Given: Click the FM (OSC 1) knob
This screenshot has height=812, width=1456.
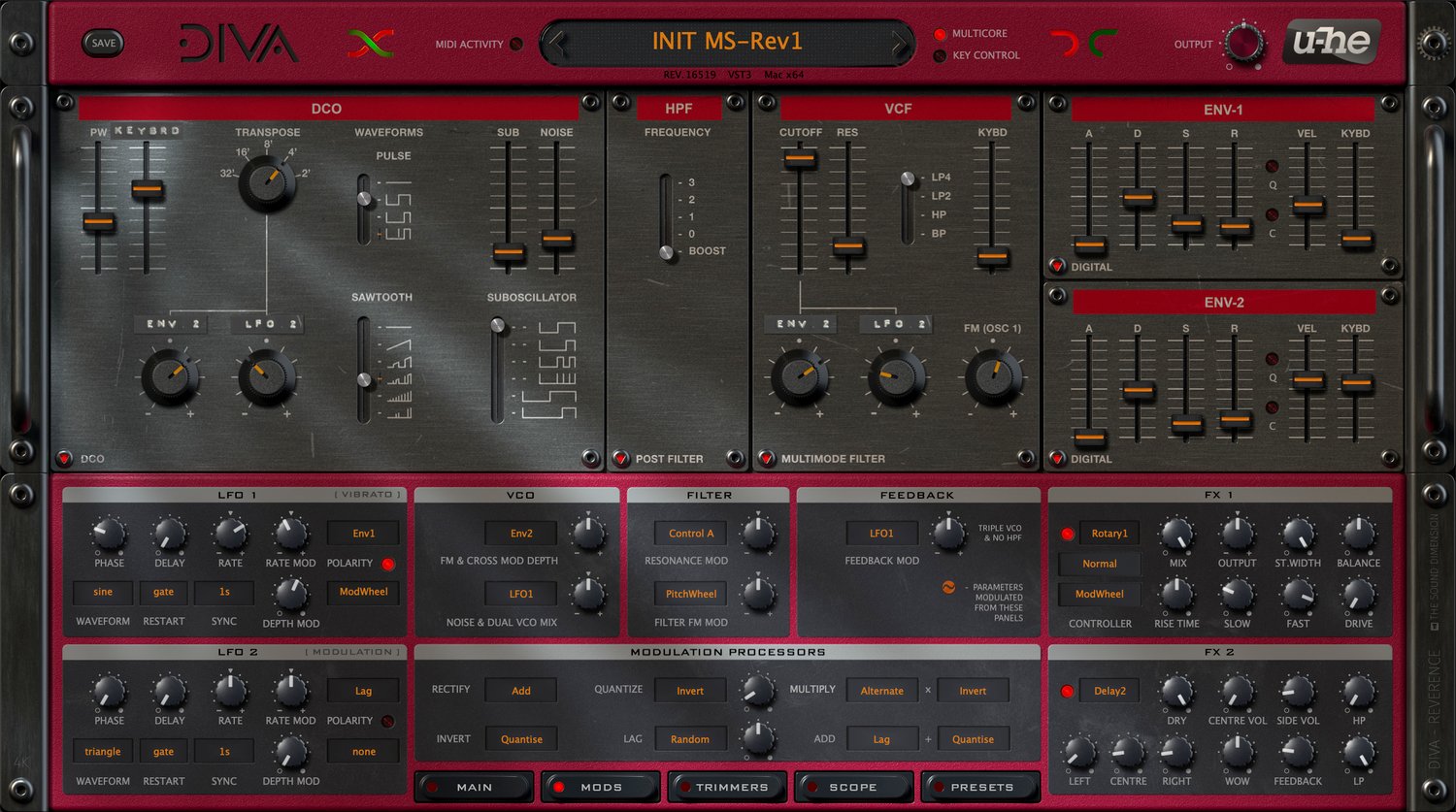Looking at the screenshot, I should [993, 377].
